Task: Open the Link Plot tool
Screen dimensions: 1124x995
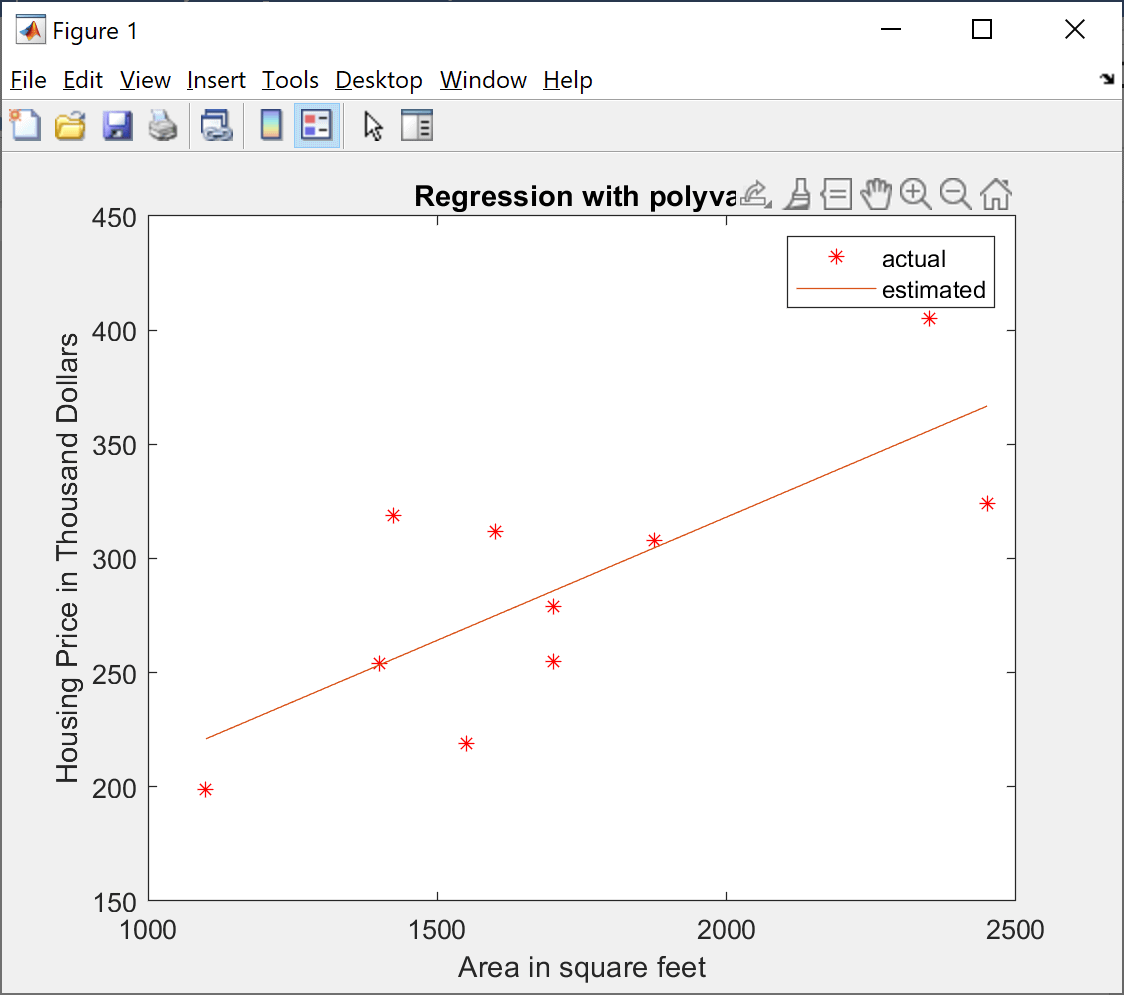Action: point(215,125)
